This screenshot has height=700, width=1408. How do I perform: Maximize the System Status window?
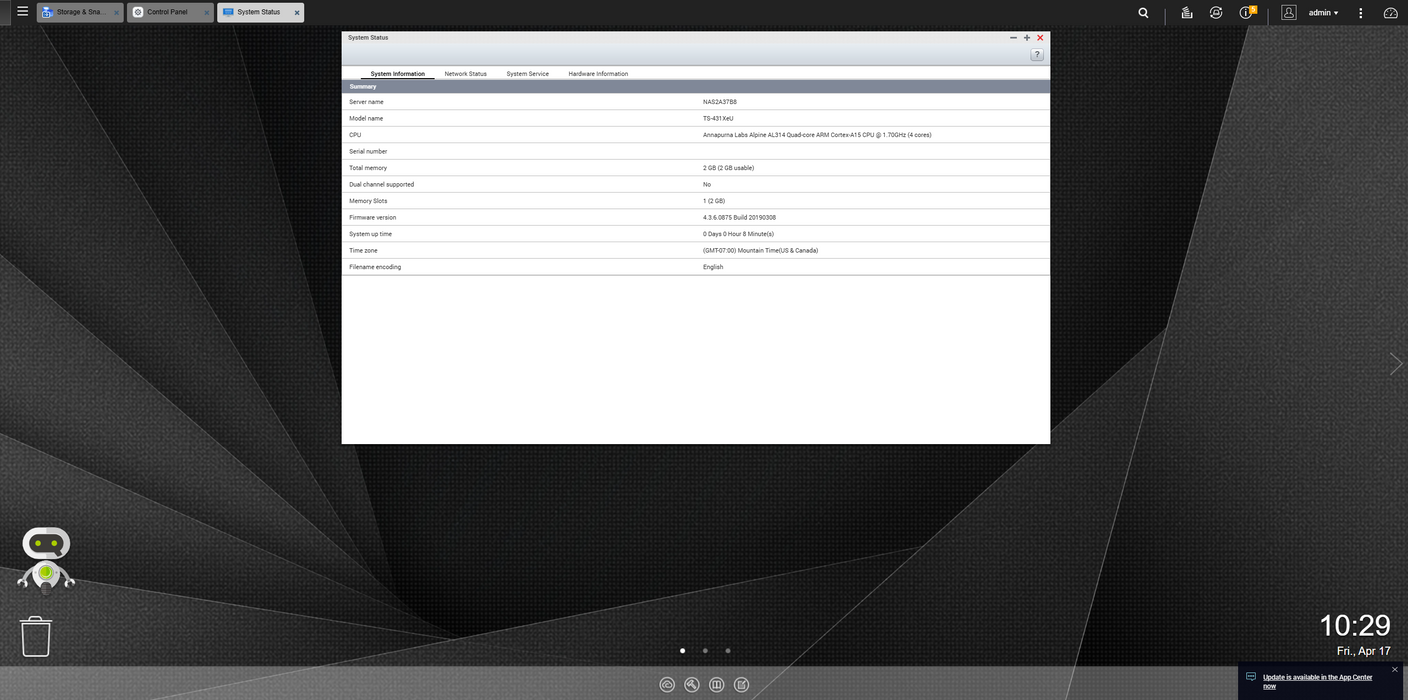[x=1027, y=38]
